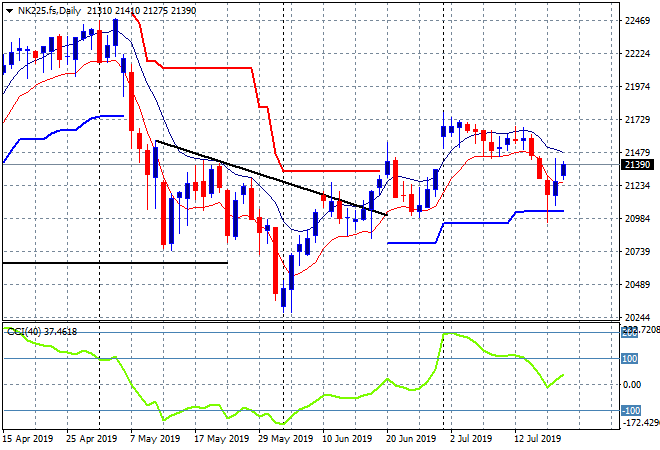Click the 15 Apr 2019 date label
Screen dimensions: 660x450
point(28,439)
